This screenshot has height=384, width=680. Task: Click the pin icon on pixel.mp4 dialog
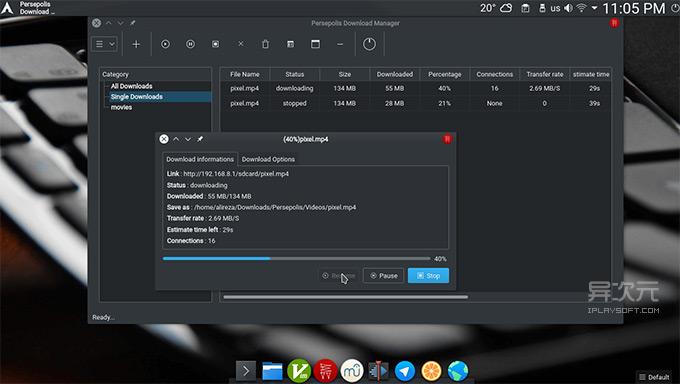click(x=200, y=139)
